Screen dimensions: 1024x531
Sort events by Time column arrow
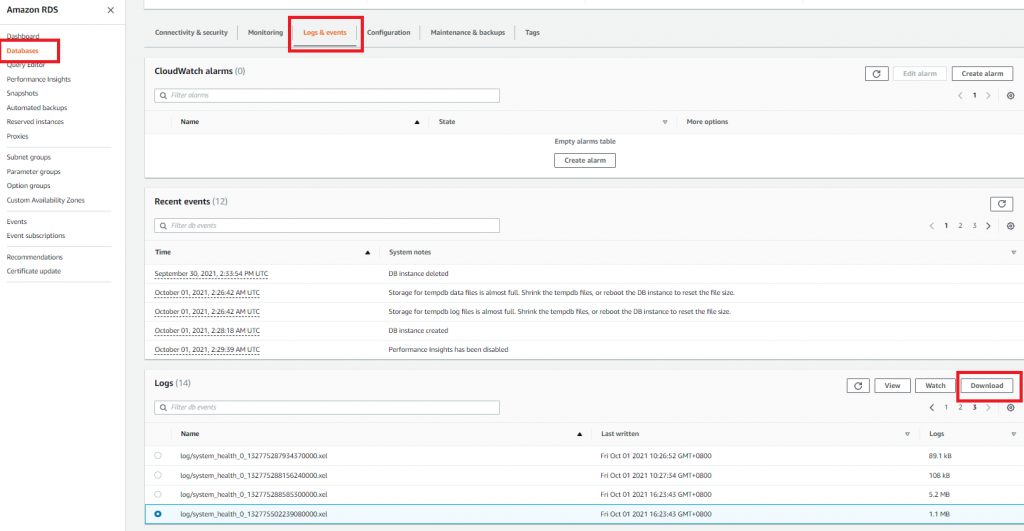[x=367, y=252]
